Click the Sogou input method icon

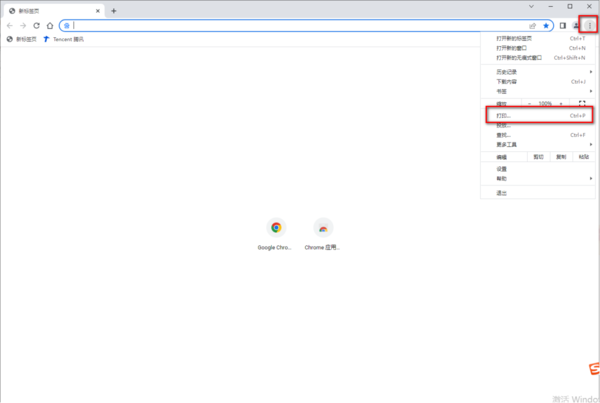click(x=594, y=369)
